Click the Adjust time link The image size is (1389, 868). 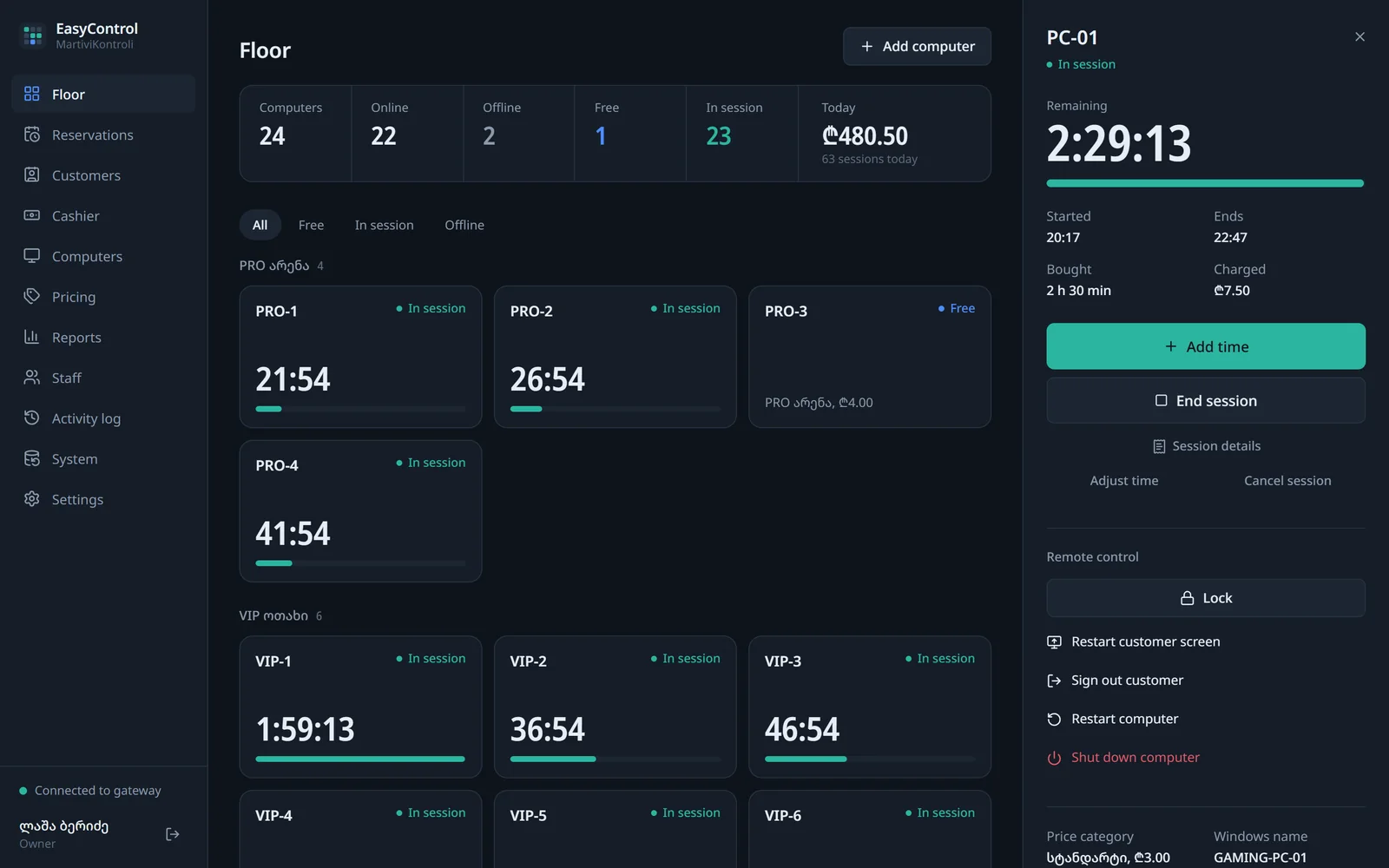tap(1123, 481)
